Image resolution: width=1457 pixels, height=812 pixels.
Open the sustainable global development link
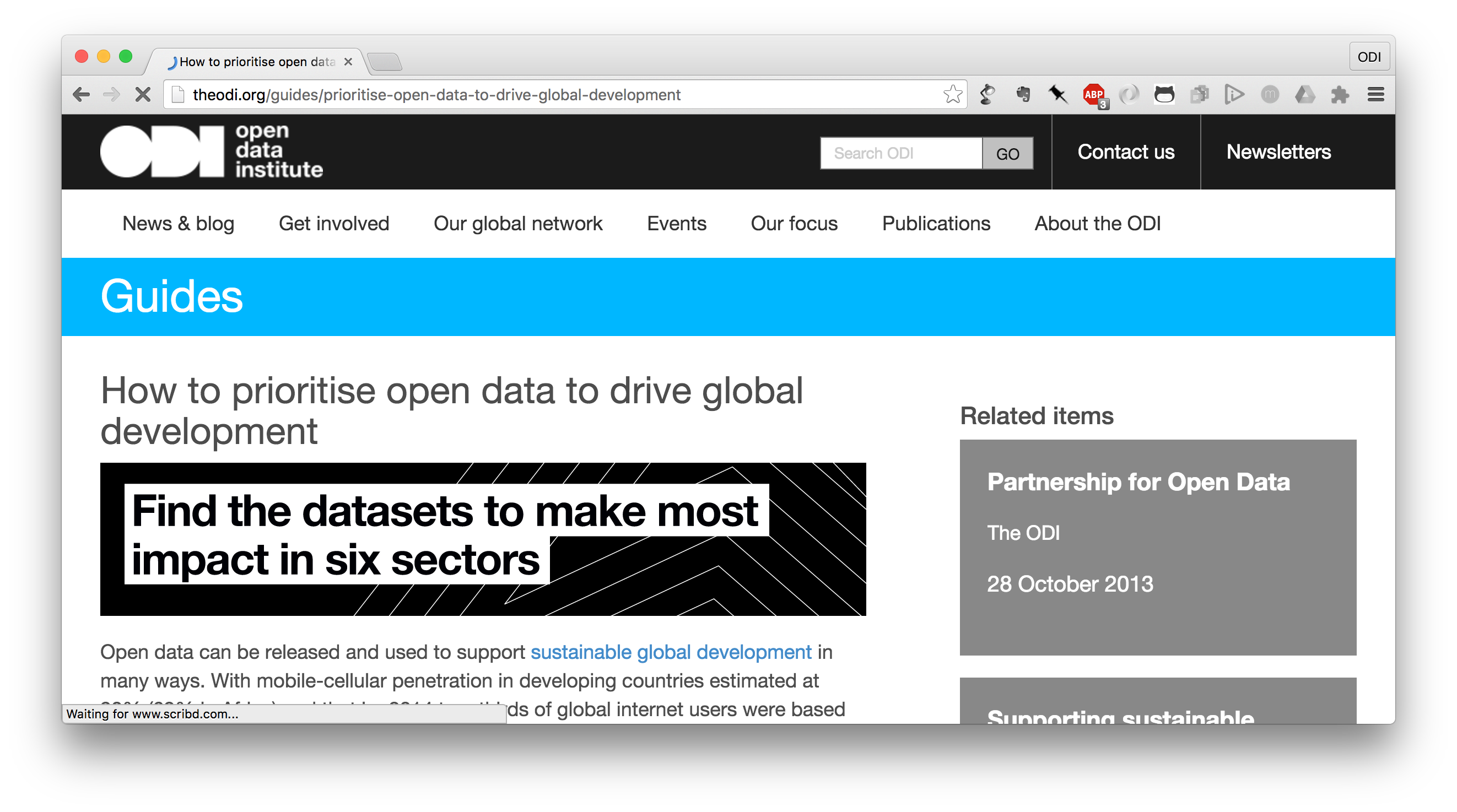click(x=671, y=652)
